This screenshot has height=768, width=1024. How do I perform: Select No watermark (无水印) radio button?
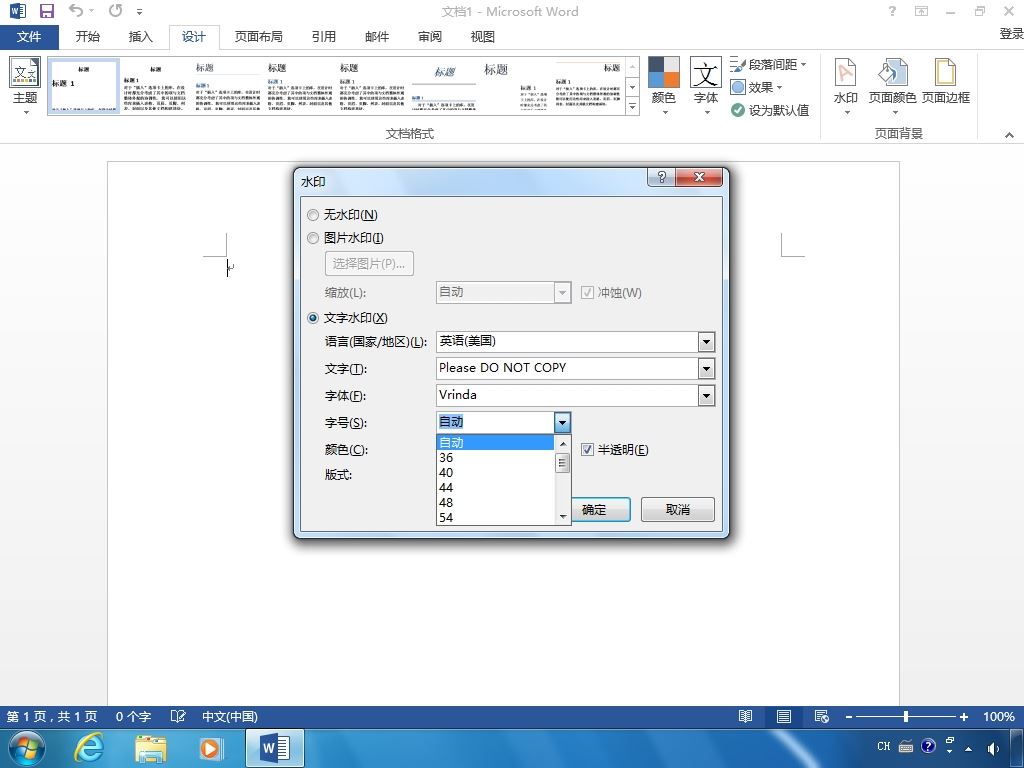pyautogui.click(x=313, y=215)
